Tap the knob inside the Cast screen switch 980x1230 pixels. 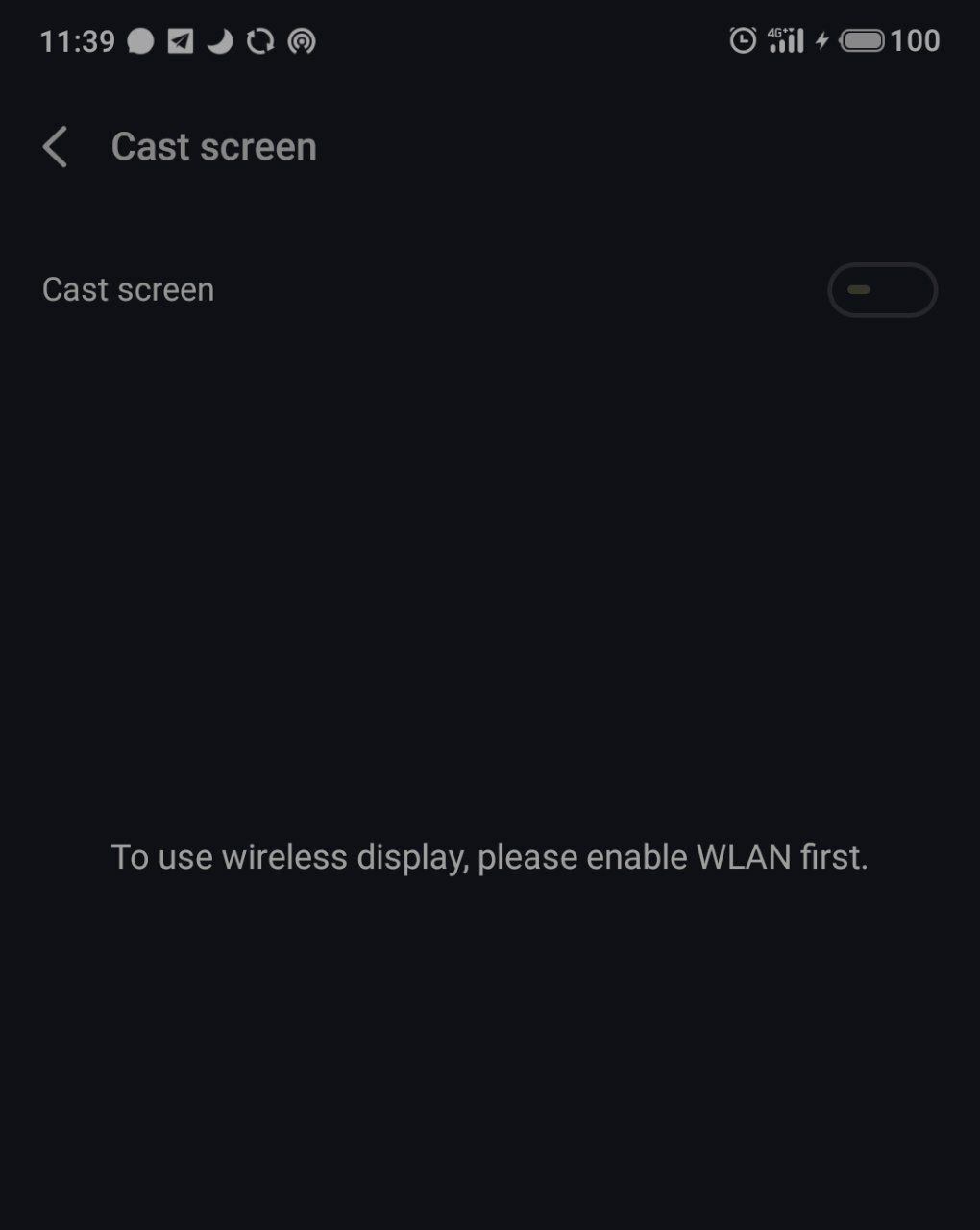(x=859, y=290)
